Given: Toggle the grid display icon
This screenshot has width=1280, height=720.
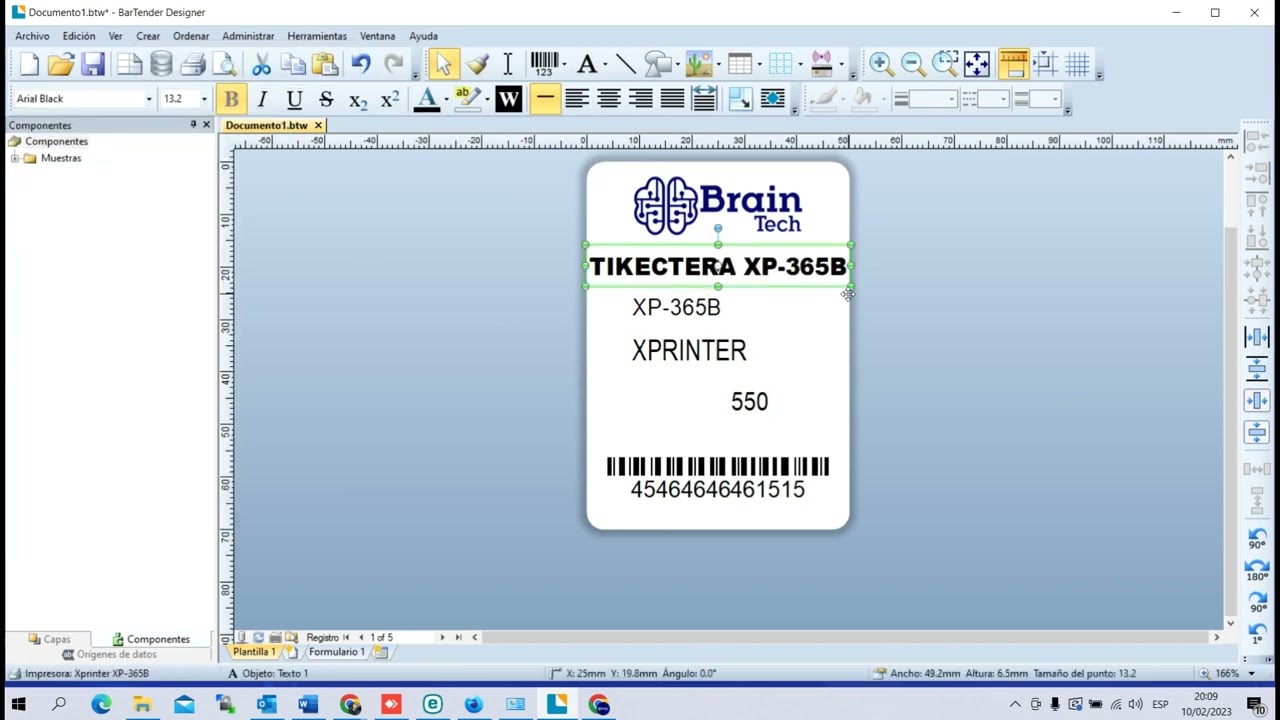Looking at the screenshot, I should click(x=1077, y=65).
